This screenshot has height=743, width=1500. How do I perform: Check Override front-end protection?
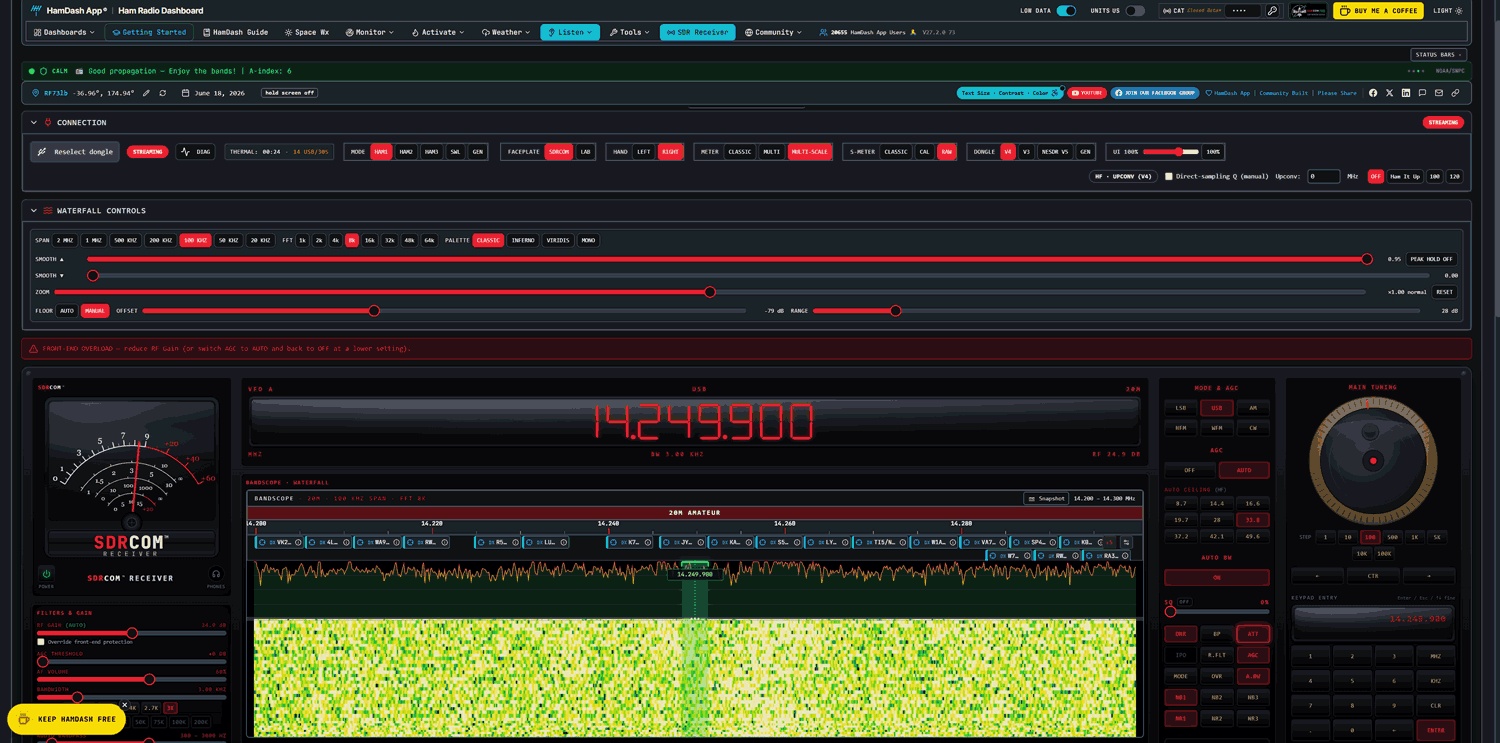coord(41,642)
